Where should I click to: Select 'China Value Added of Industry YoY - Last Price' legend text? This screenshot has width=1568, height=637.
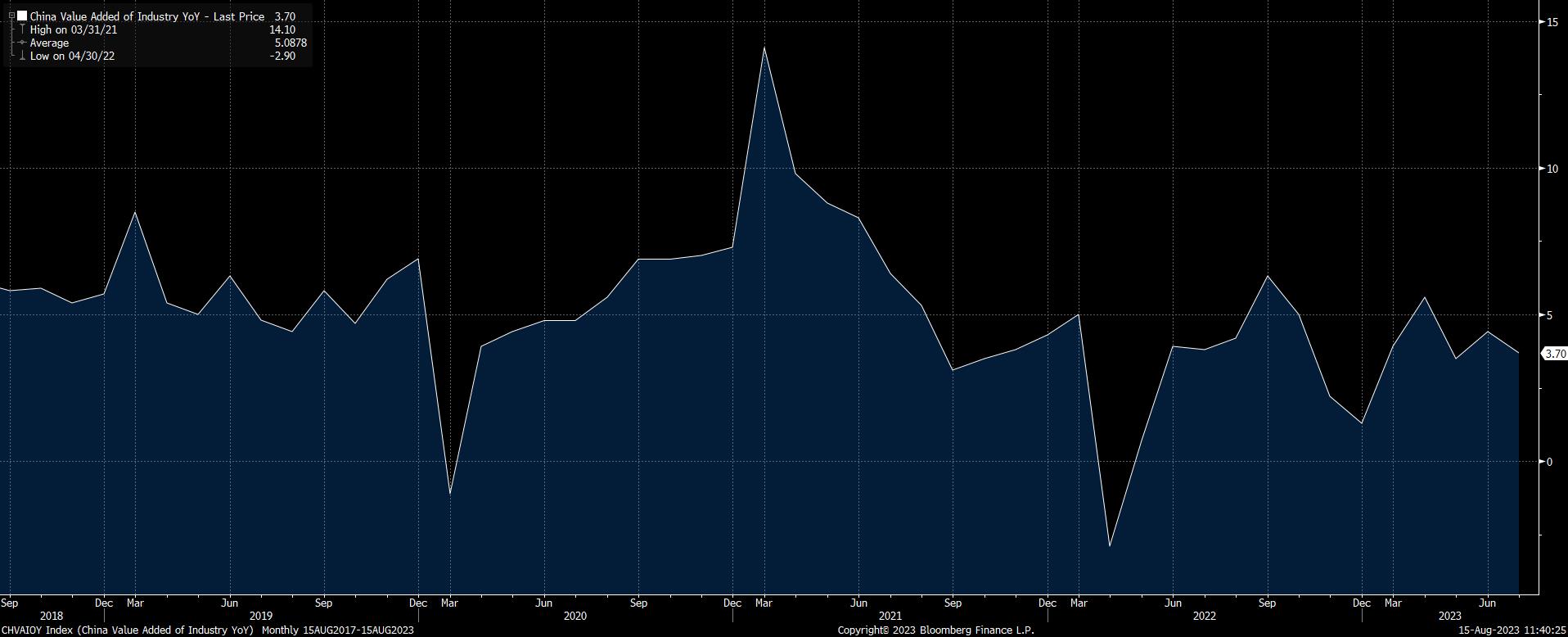point(147,16)
